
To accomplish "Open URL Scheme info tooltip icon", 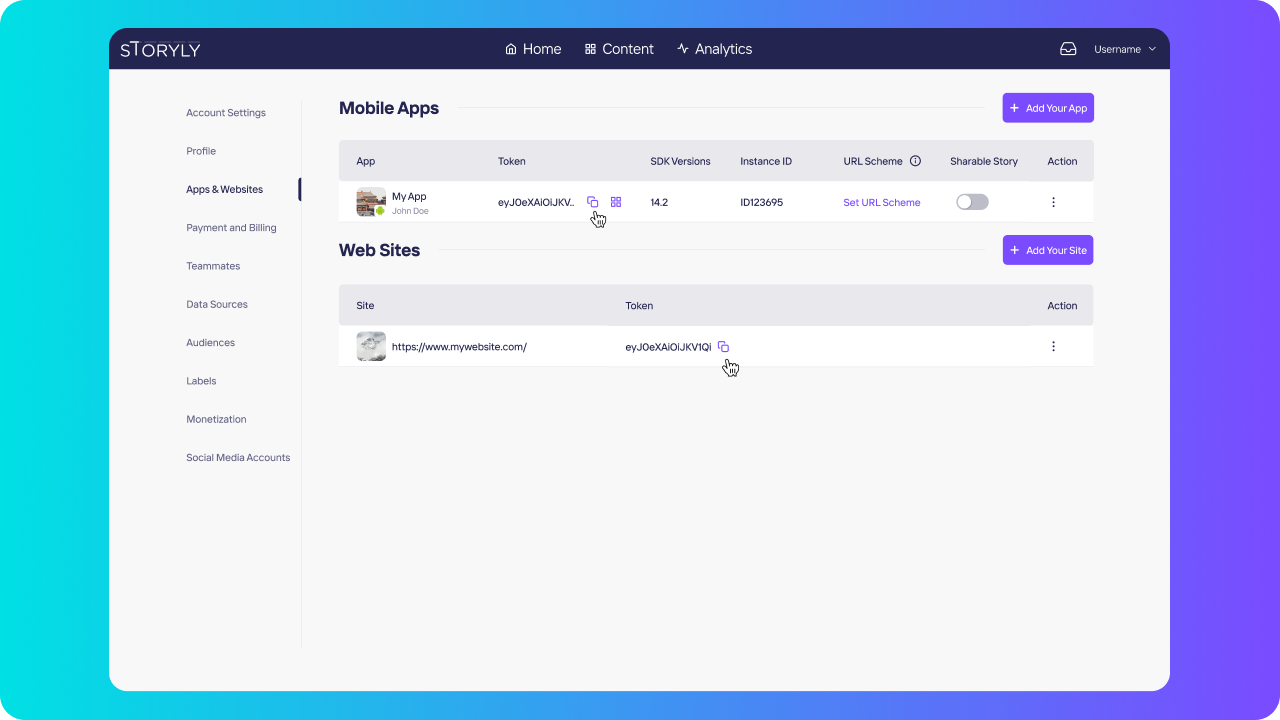I will point(915,161).
